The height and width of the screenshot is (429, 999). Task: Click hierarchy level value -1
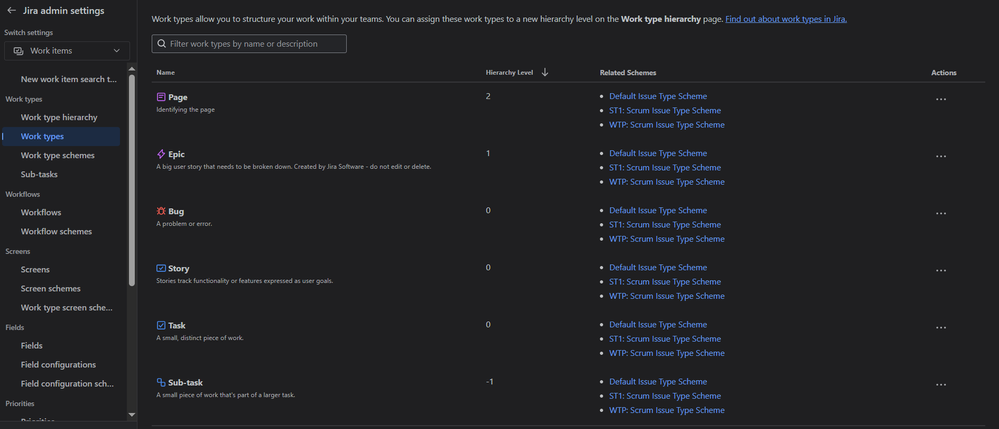pyautogui.click(x=489, y=382)
